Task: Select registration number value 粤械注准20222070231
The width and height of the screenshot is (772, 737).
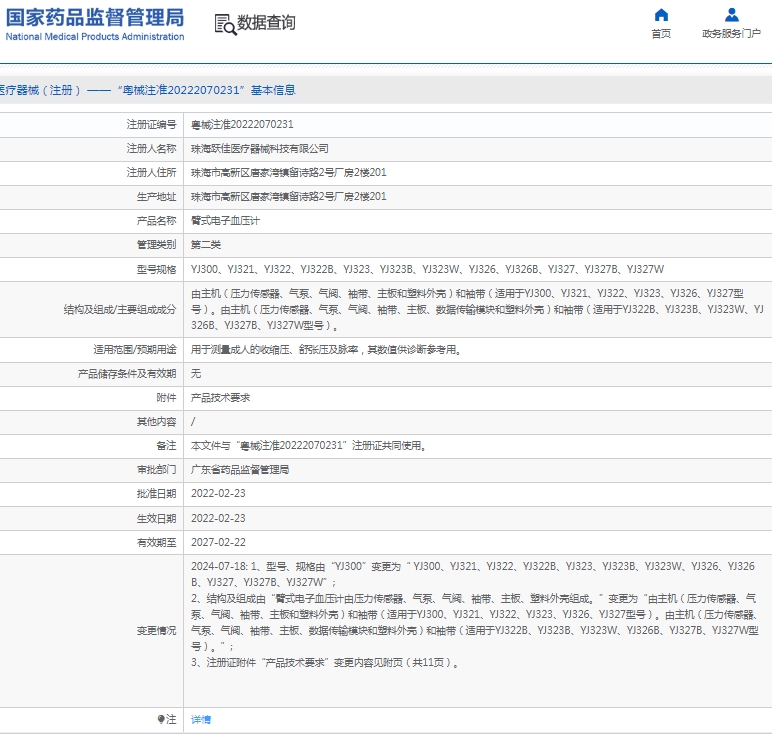Action: (242, 125)
